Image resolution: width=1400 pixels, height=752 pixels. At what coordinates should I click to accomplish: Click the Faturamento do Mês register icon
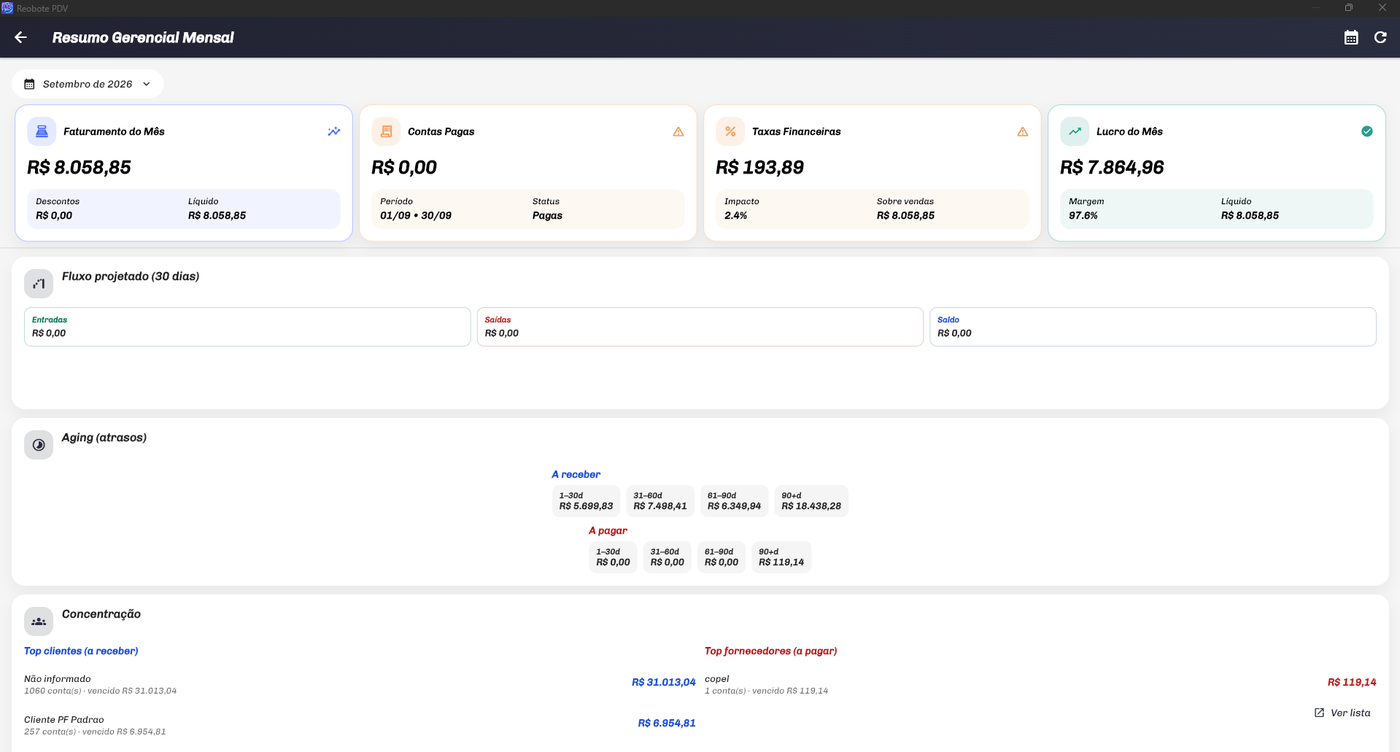[x=42, y=131]
